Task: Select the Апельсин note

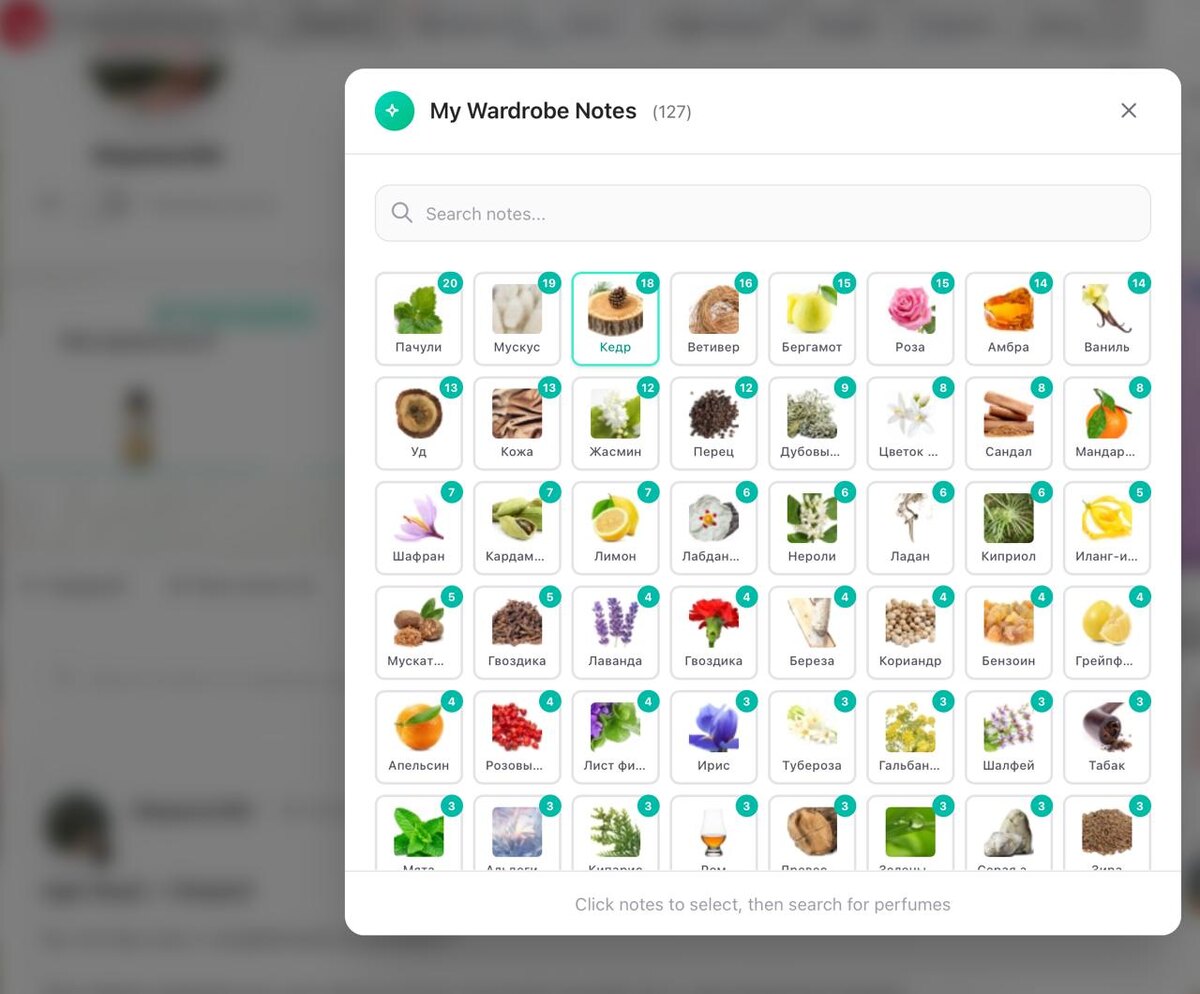Action: [x=418, y=737]
